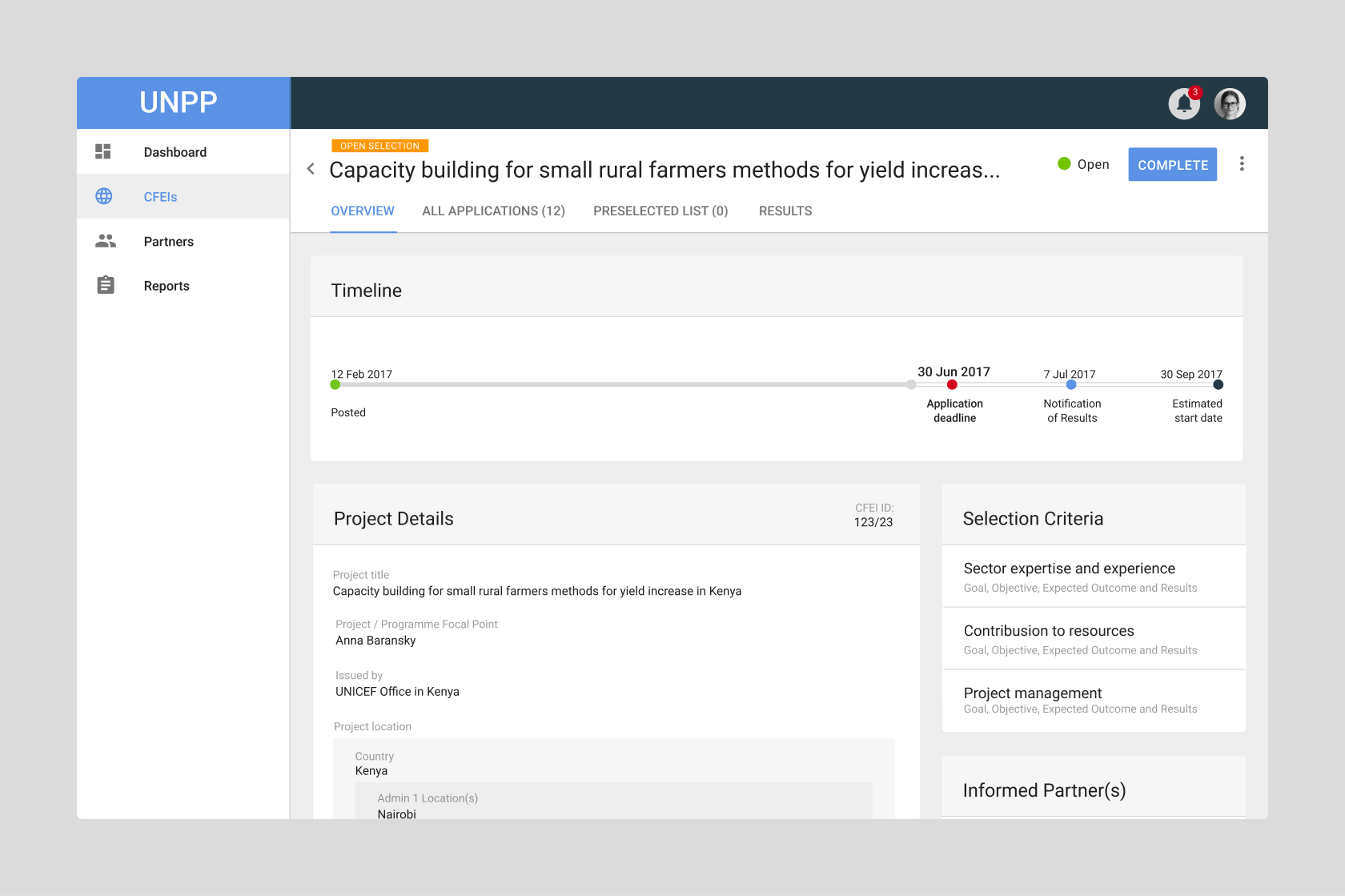Open Reports in the sidebar

pos(183,286)
